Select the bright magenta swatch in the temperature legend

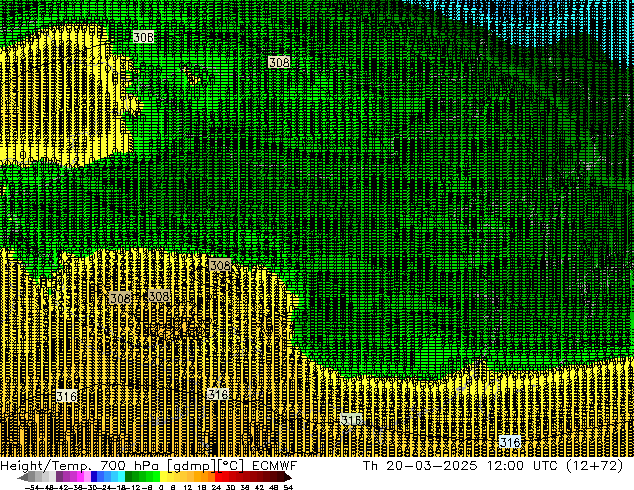point(80,478)
